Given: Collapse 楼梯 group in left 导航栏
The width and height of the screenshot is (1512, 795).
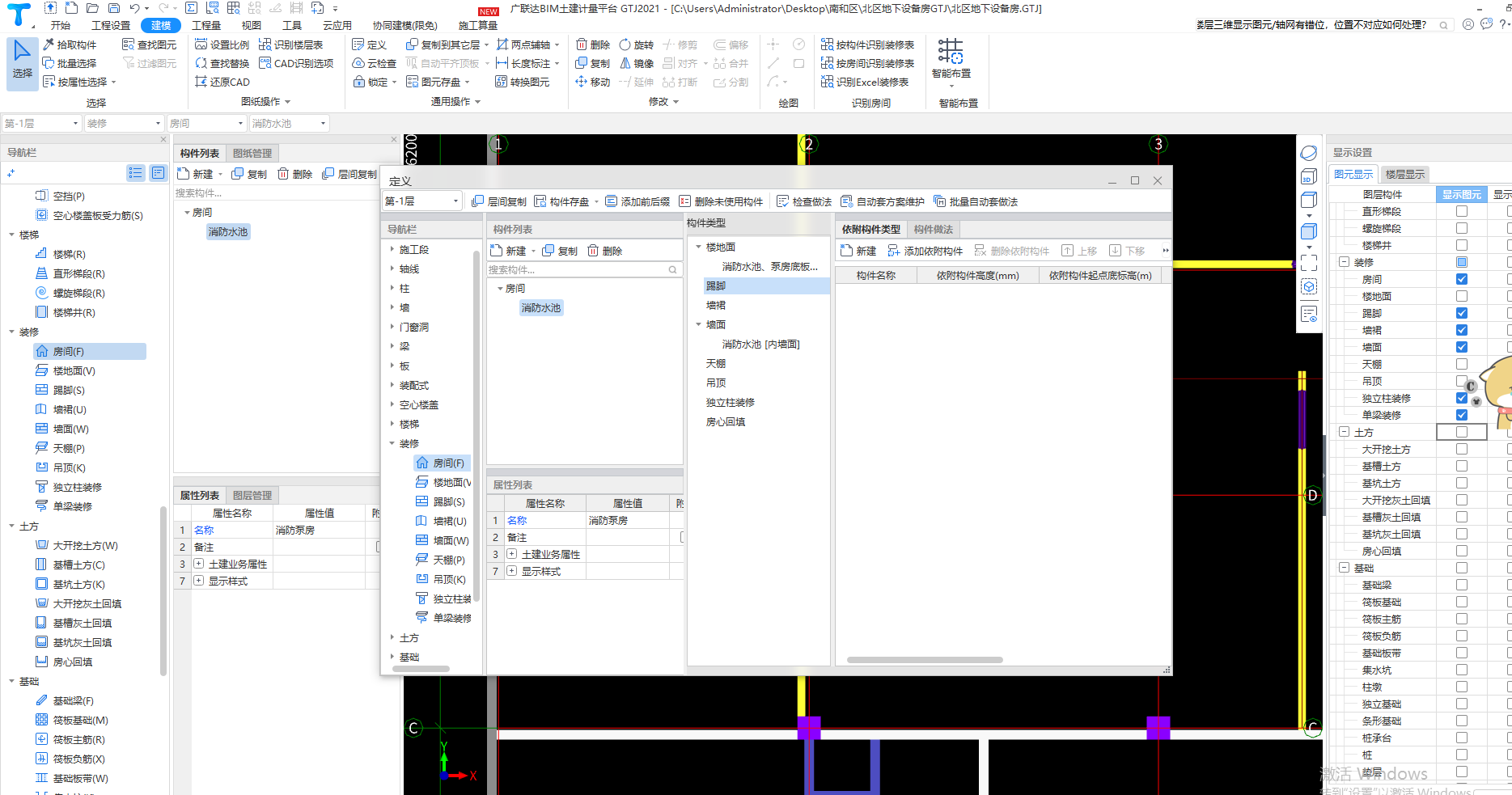Looking at the screenshot, I should tap(12, 235).
